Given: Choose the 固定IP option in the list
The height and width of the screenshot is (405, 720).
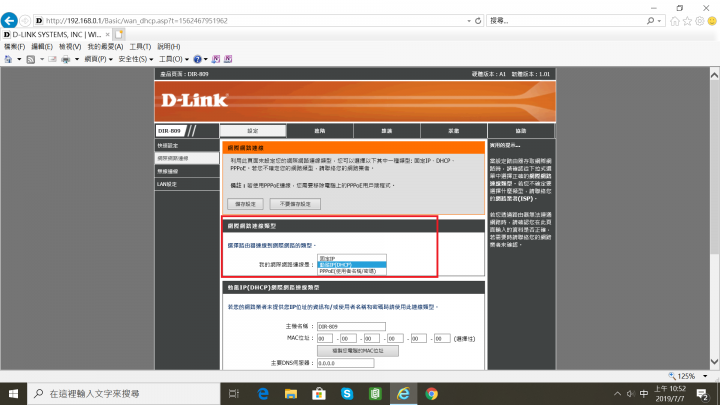Looking at the screenshot, I should (352, 259).
